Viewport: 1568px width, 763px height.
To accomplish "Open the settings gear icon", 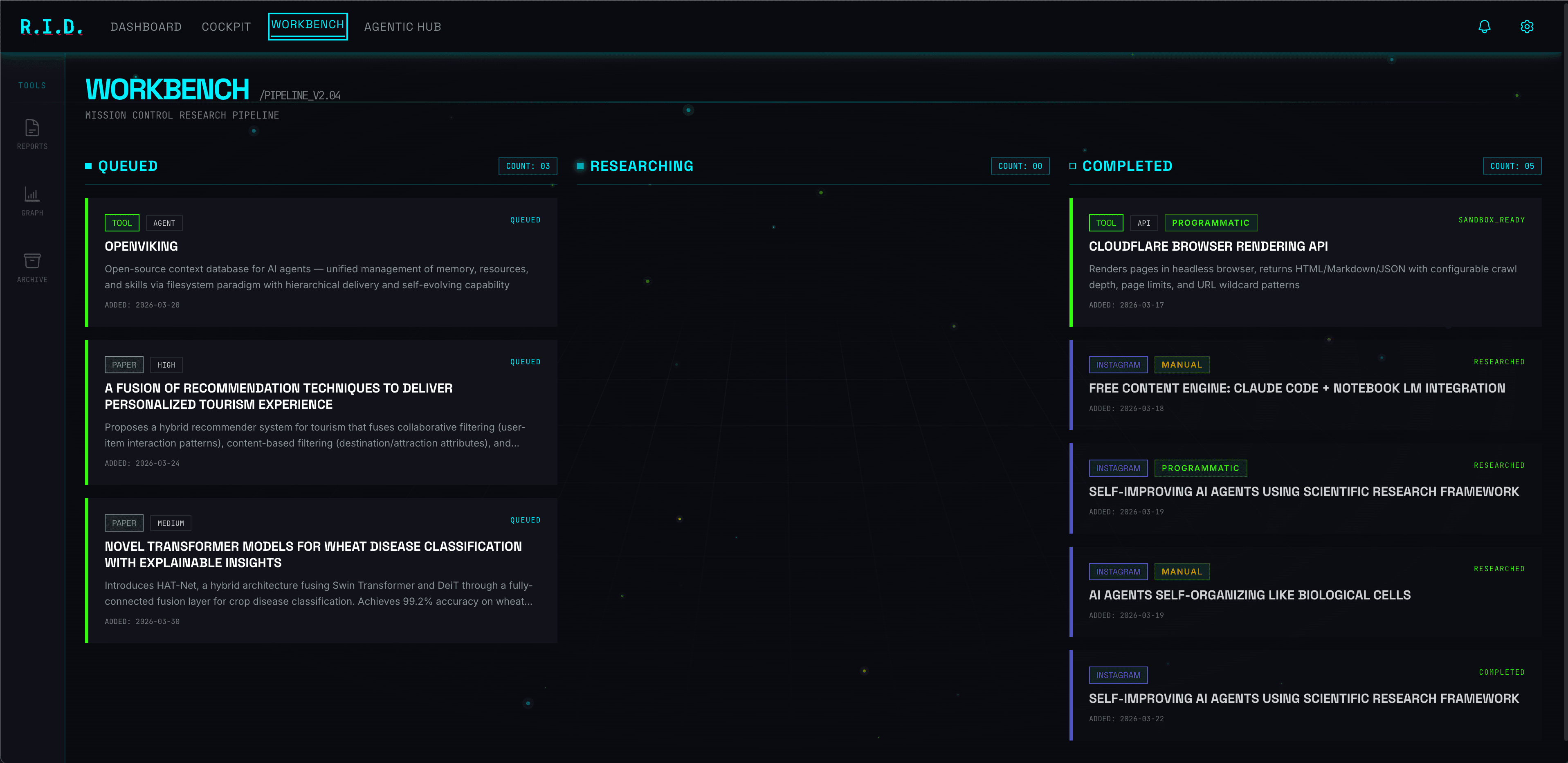I will tap(1527, 26).
